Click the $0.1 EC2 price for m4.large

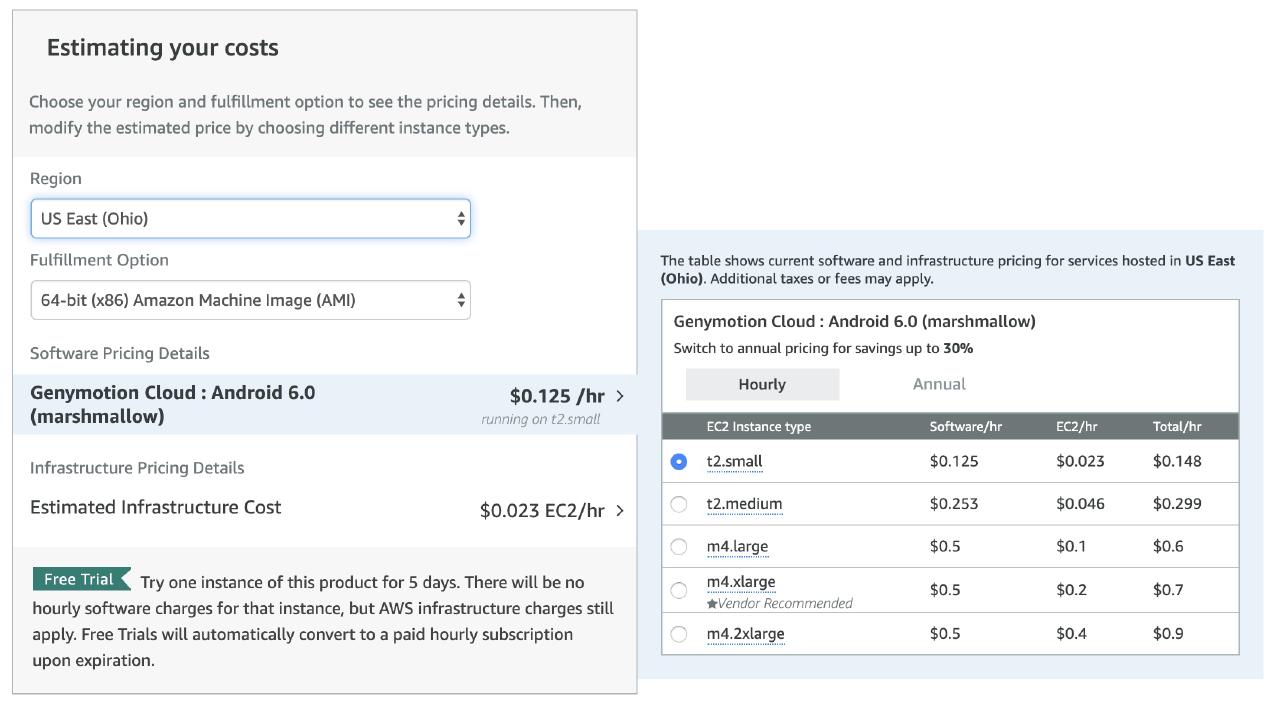coord(1071,547)
